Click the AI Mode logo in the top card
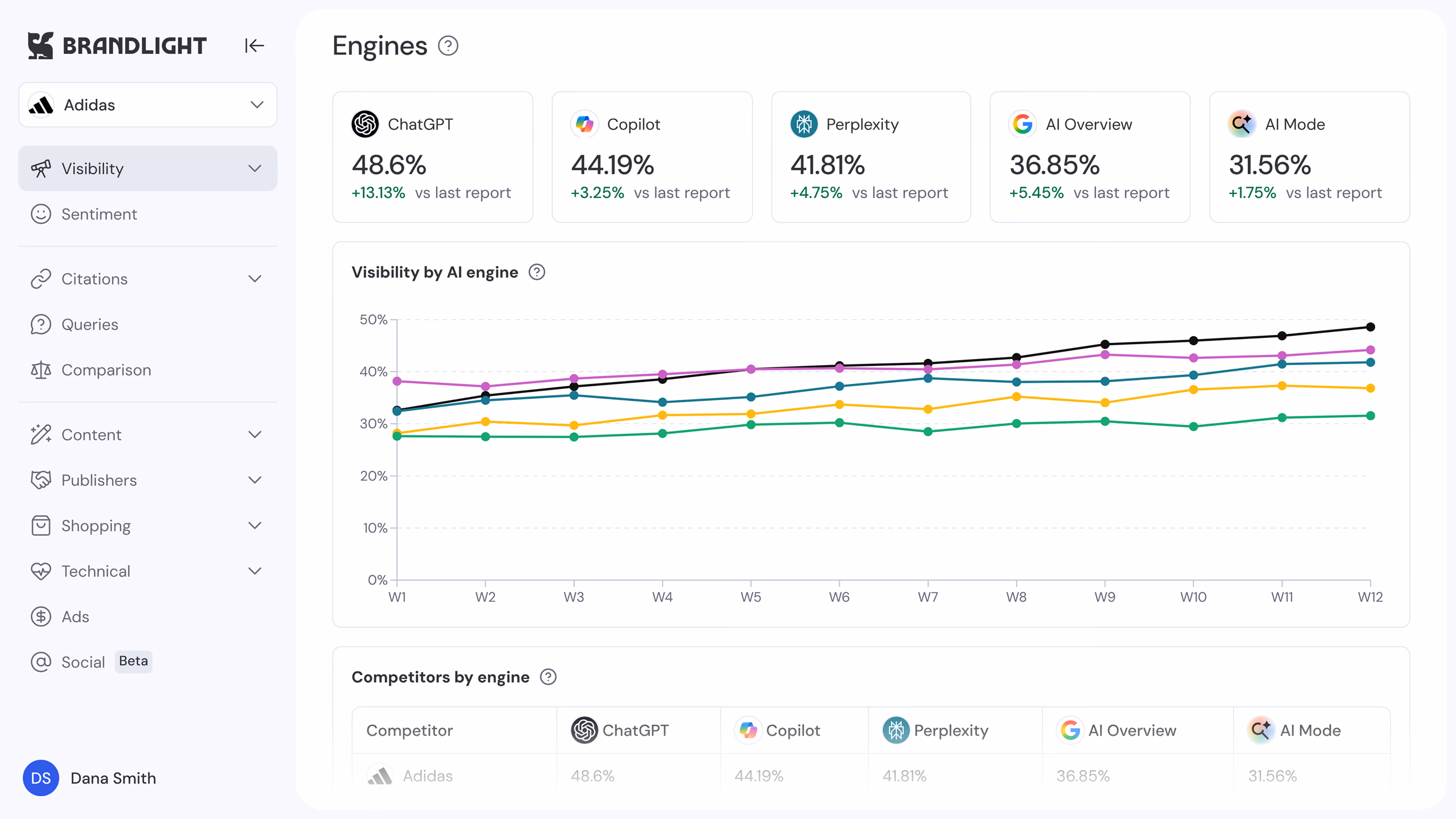Image resolution: width=1456 pixels, height=819 pixels. click(1242, 124)
